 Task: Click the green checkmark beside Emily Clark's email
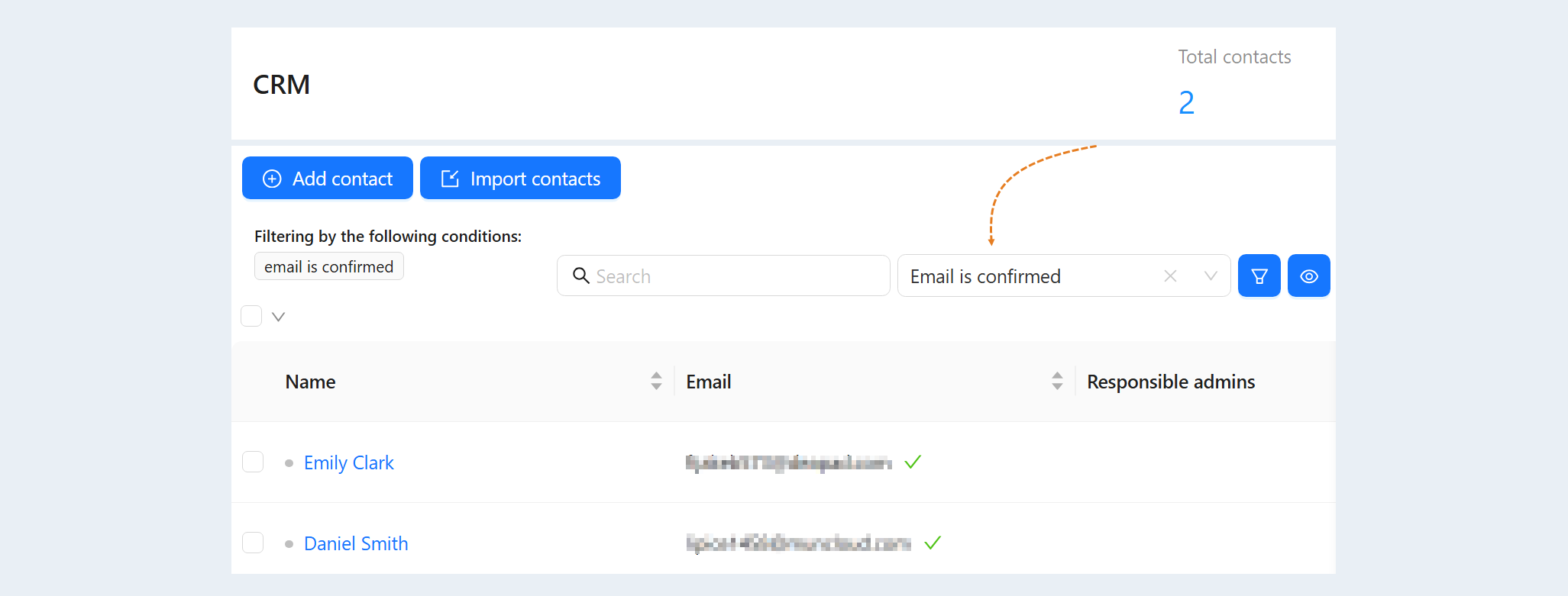pos(913,462)
